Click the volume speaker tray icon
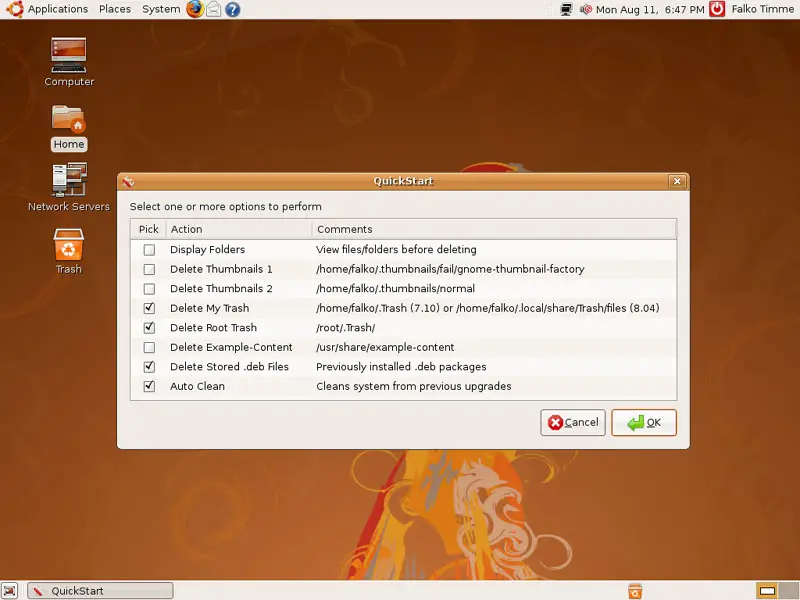Viewport: 800px width, 600px height. (x=585, y=9)
